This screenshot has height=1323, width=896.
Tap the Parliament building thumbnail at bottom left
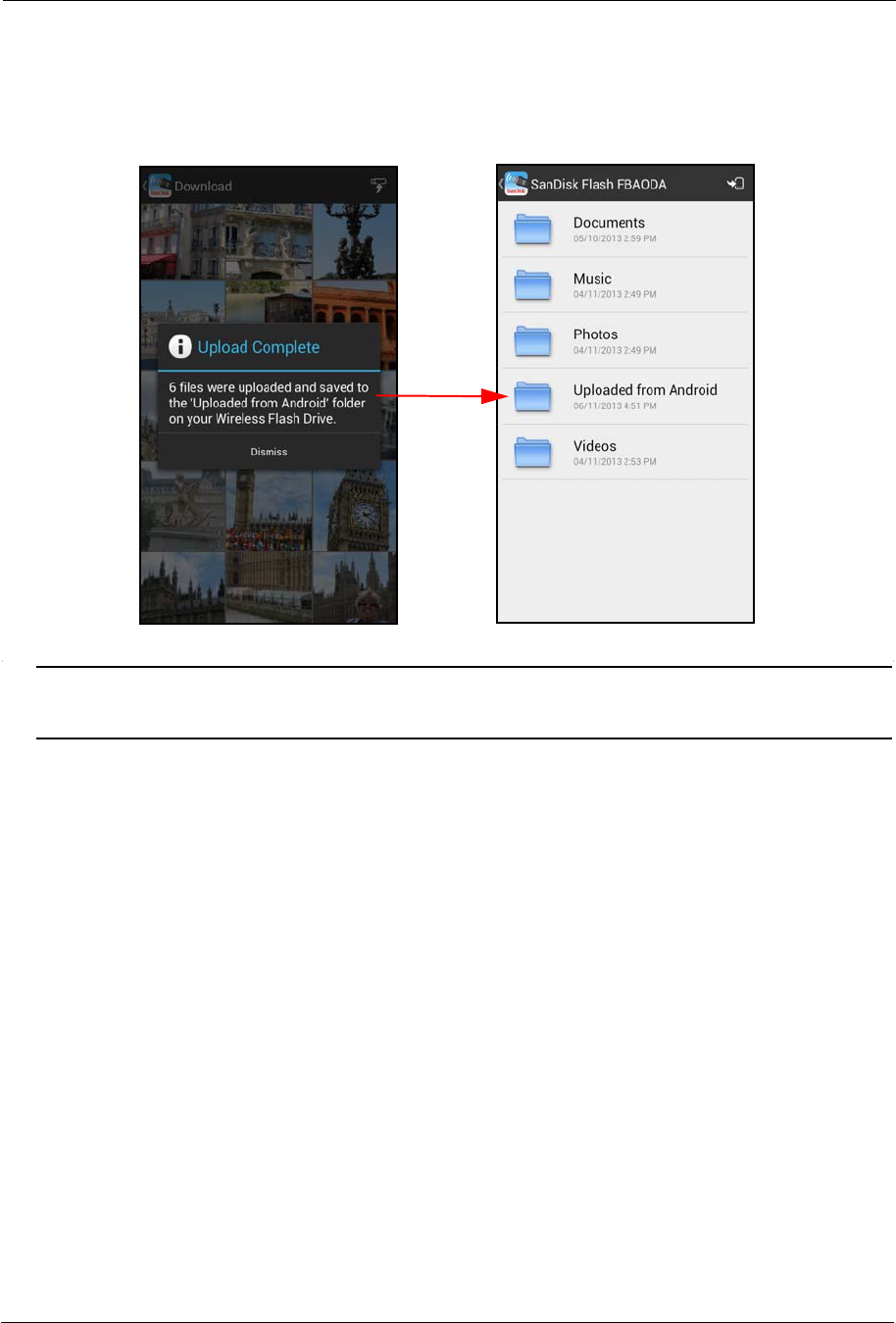coord(182,586)
